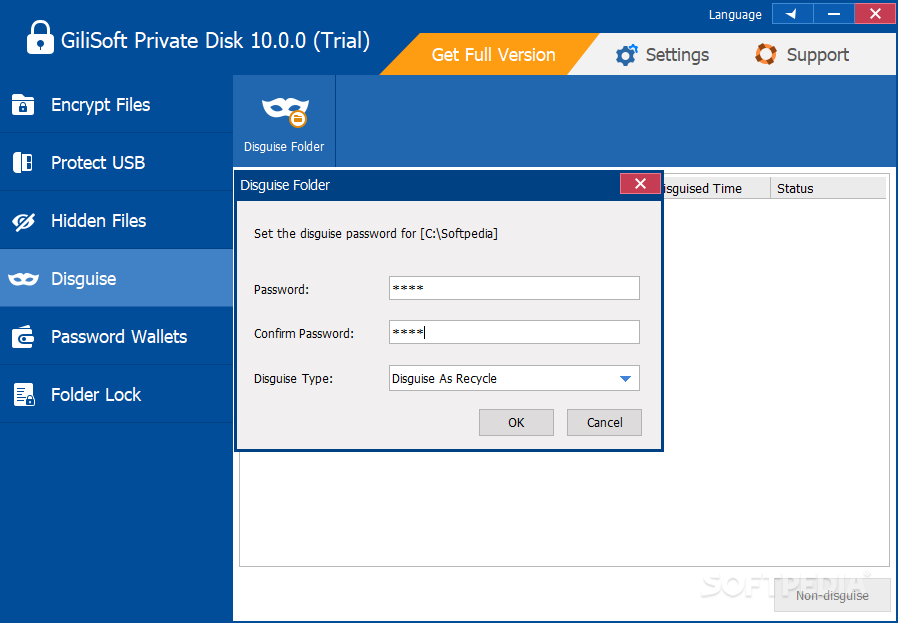This screenshot has width=898, height=623.
Task: Open Settings
Action: pyautogui.click(x=662, y=55)
